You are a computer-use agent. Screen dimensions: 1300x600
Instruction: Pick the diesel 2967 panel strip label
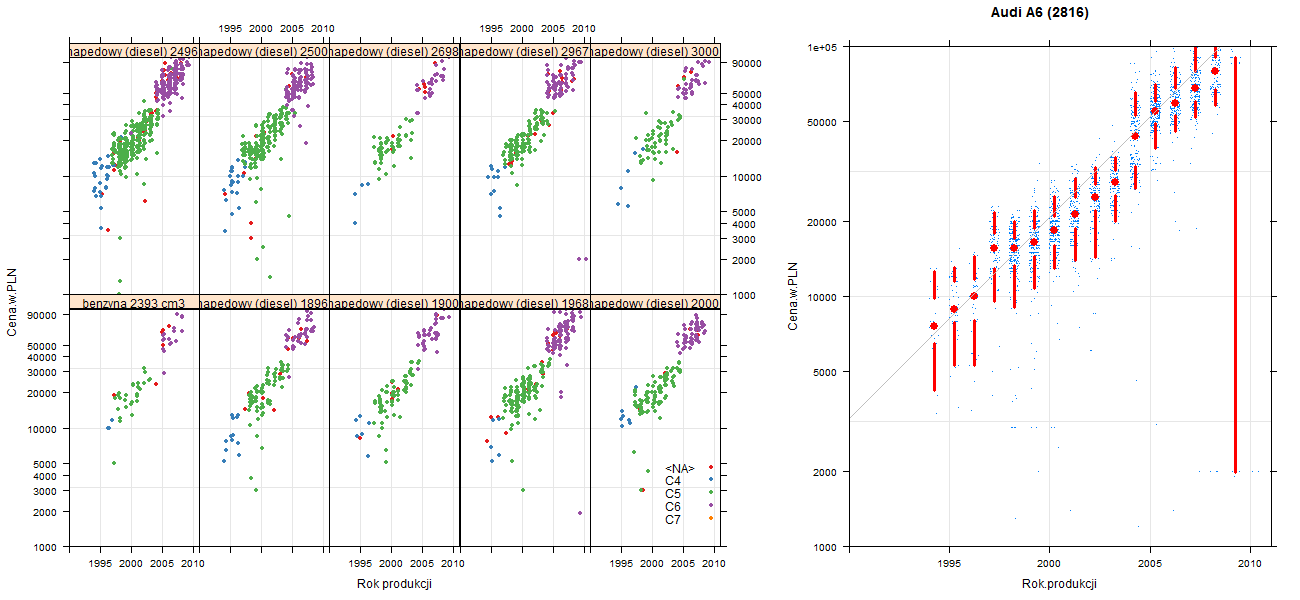point(525,51)
